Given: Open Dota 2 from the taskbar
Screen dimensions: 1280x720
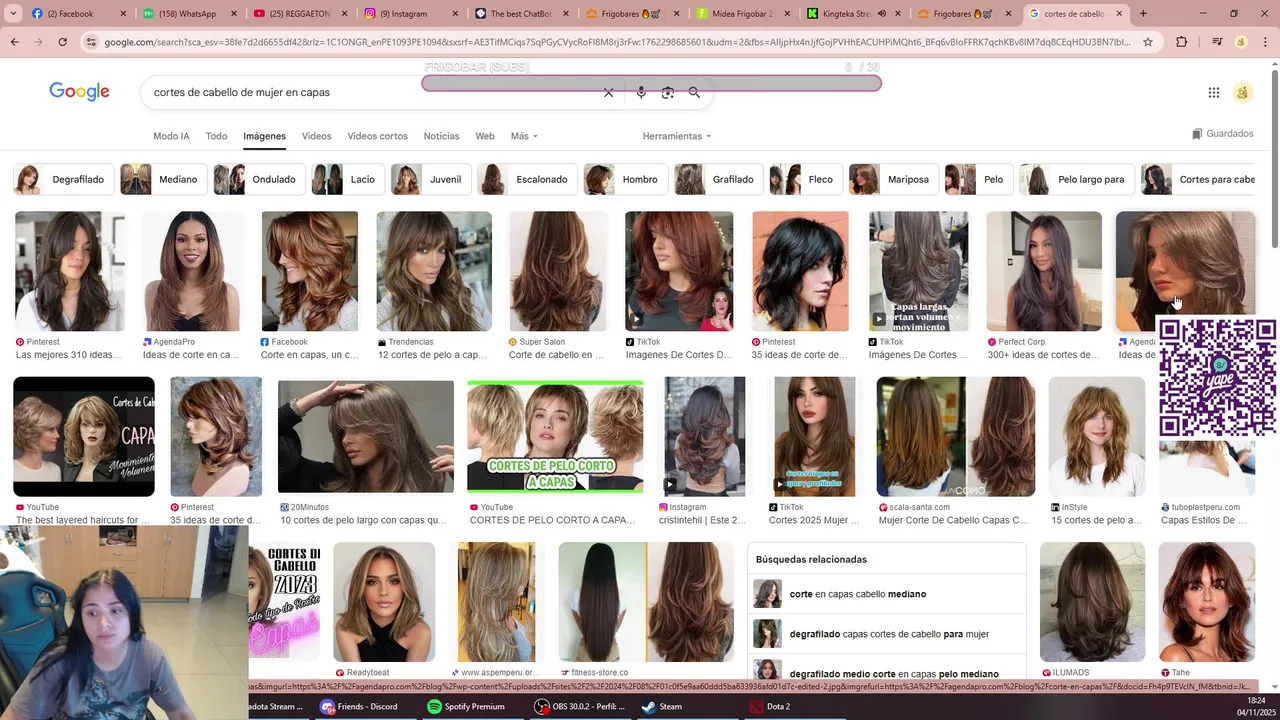Looking at the screenshot, I should point(770,706).
